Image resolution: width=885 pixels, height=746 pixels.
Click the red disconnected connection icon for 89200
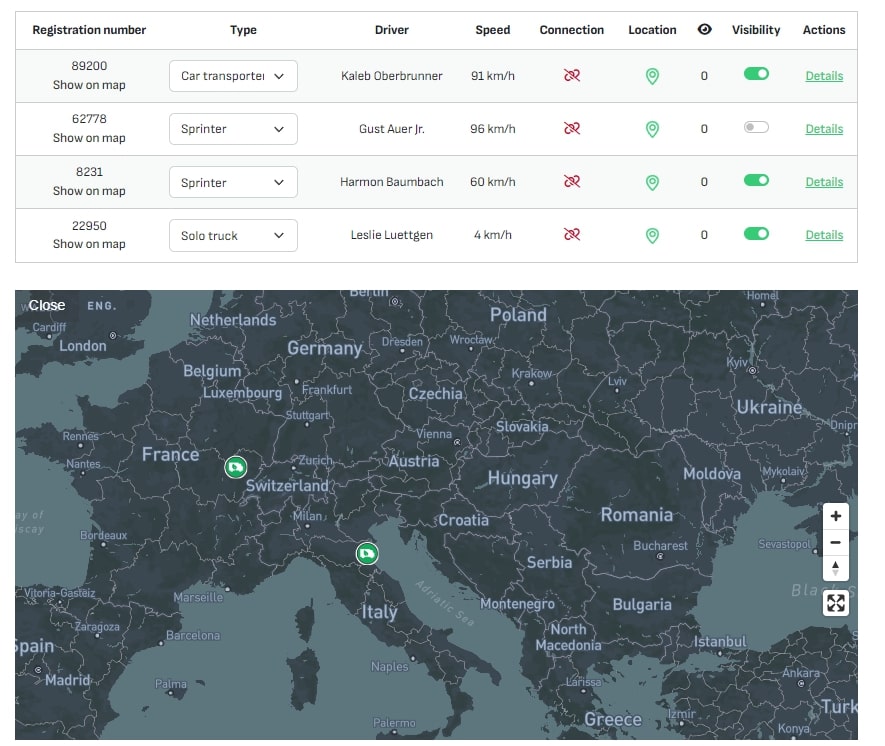571,74
